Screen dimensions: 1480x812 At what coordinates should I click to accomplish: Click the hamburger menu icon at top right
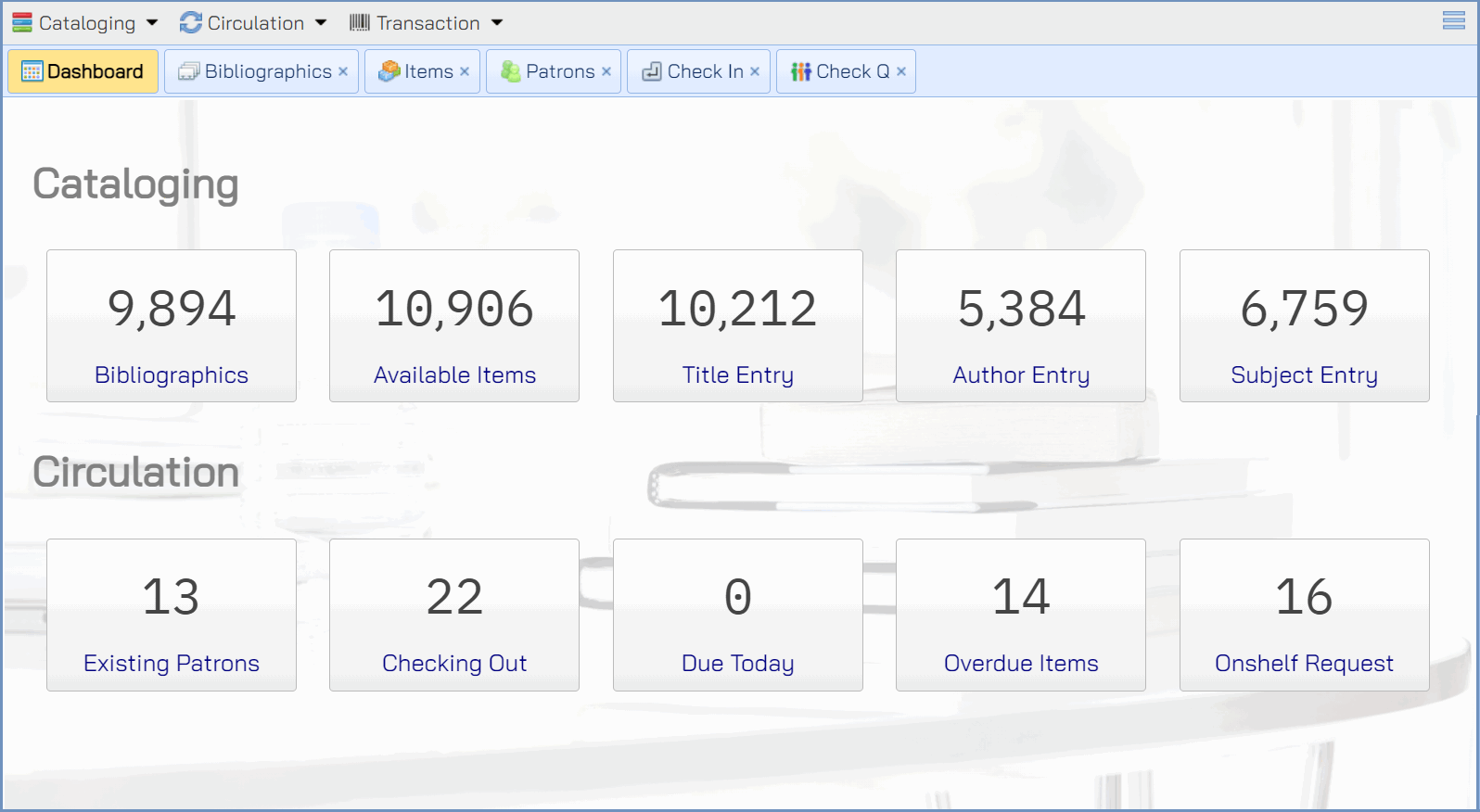click(1453, 20)
